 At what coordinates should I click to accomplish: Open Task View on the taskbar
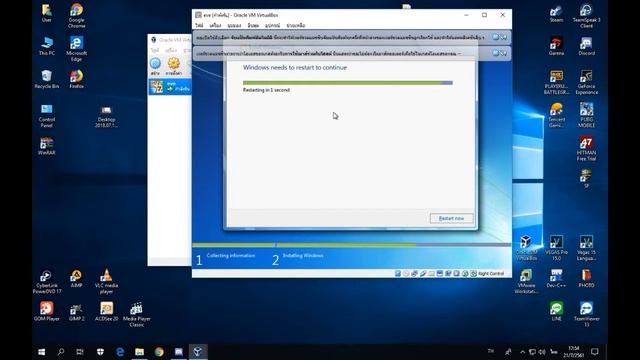(80, 351)
